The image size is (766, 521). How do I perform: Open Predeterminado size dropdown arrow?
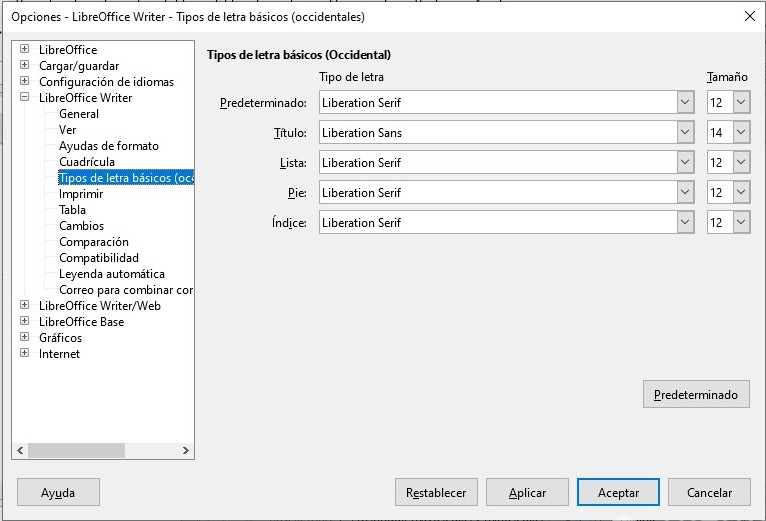[741, 103]
